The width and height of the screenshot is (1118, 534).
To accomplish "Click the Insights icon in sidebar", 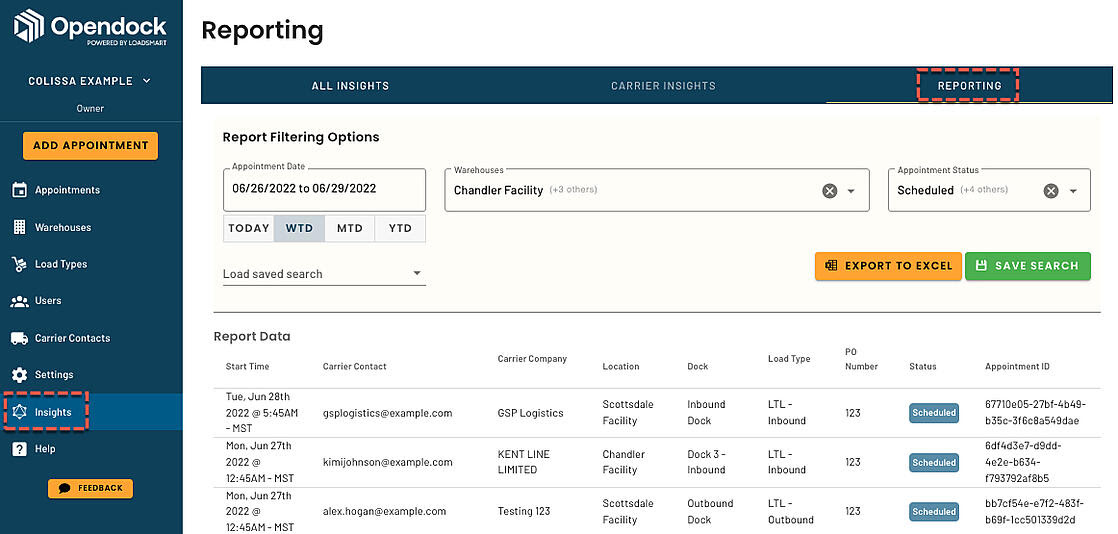I will point(20,412).
